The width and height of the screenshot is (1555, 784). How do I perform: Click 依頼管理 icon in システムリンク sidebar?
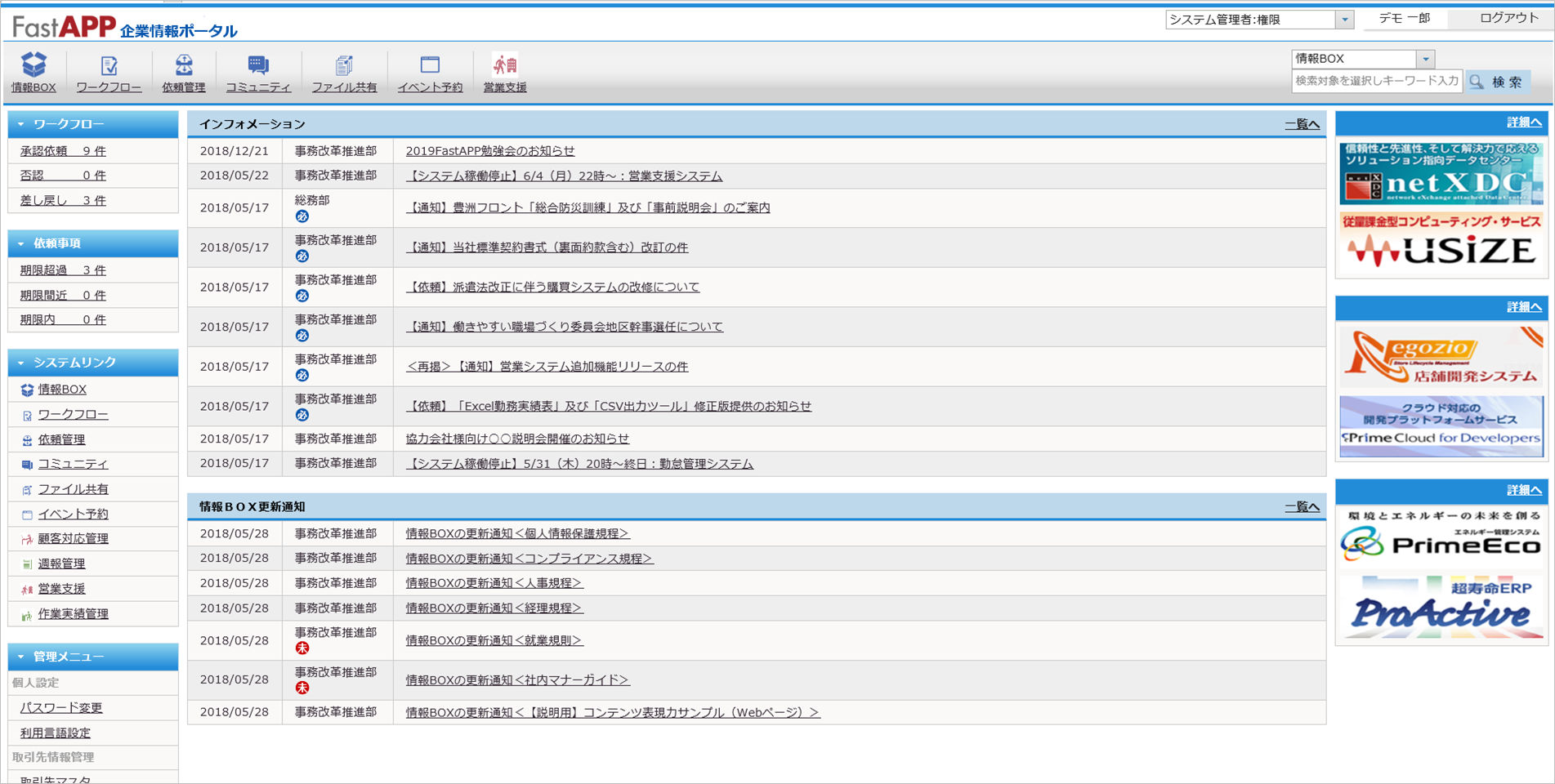coord(27,440)
